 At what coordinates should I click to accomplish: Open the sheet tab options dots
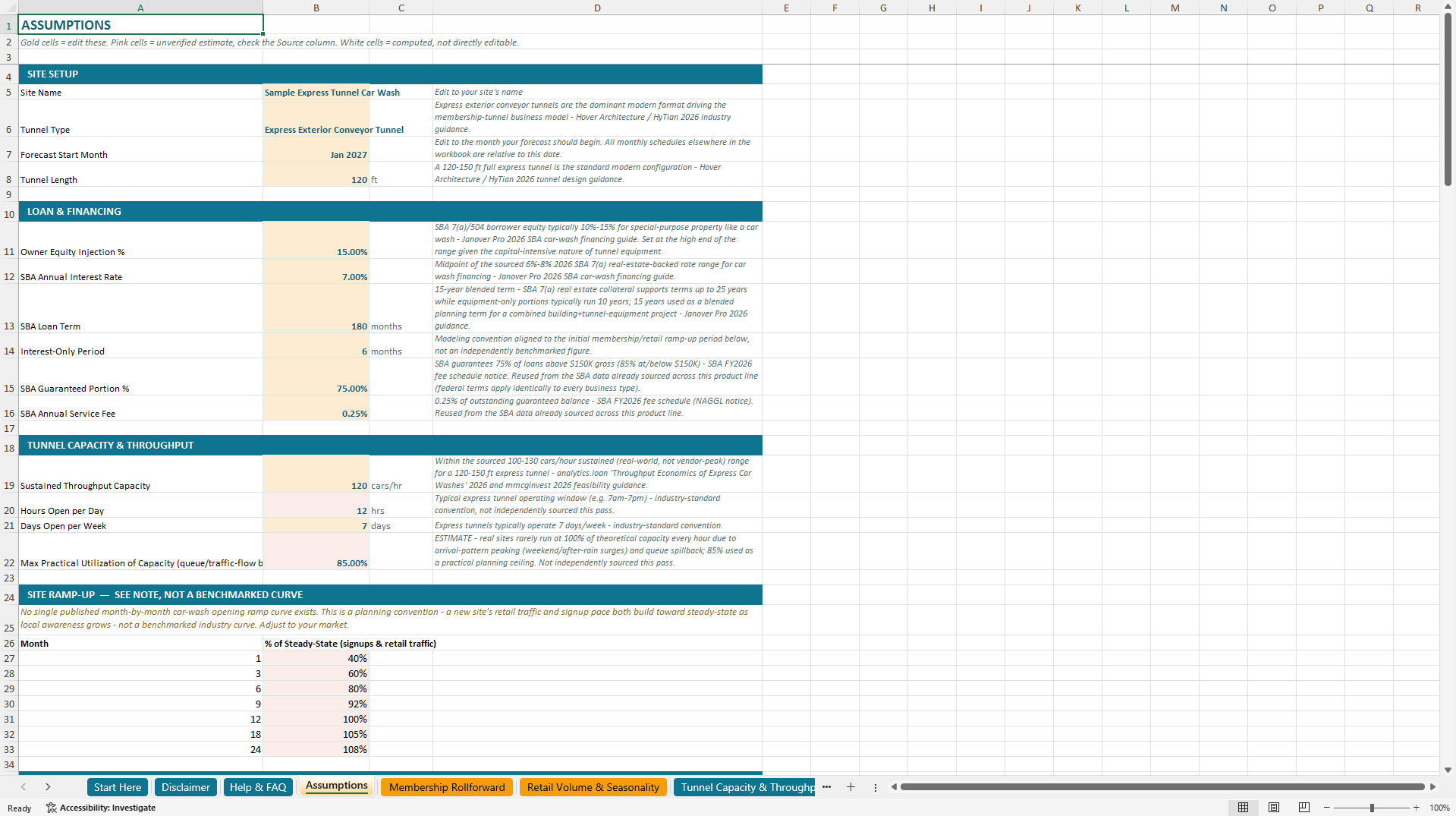875,788
